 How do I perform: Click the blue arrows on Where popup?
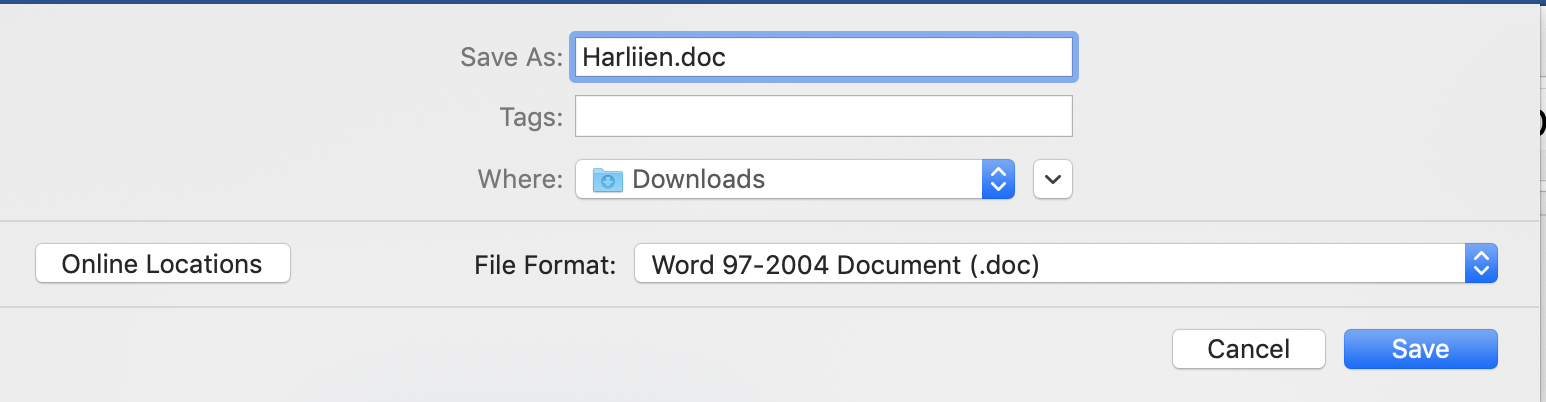(x=997, y=179)
